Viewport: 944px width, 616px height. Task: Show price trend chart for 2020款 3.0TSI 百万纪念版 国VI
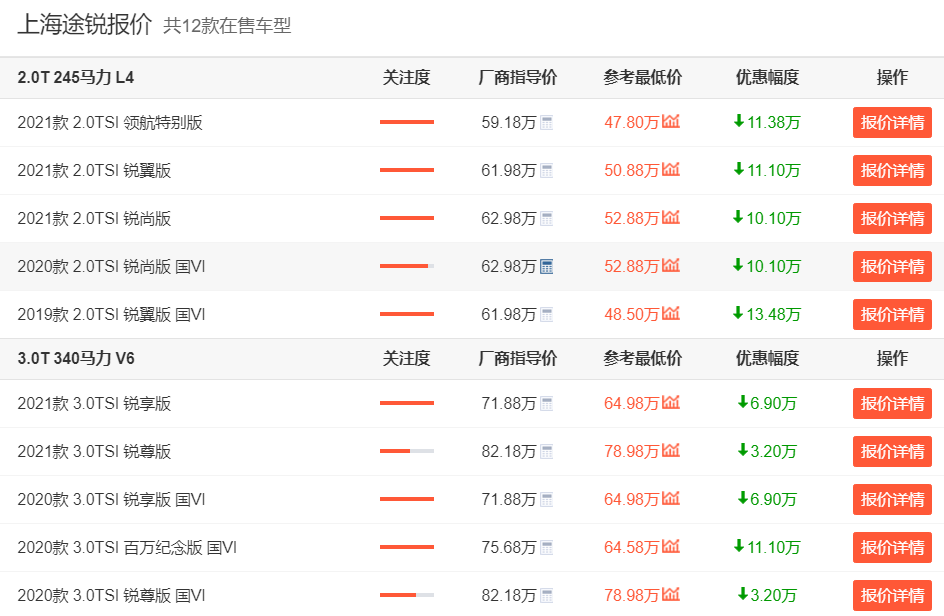671,547
